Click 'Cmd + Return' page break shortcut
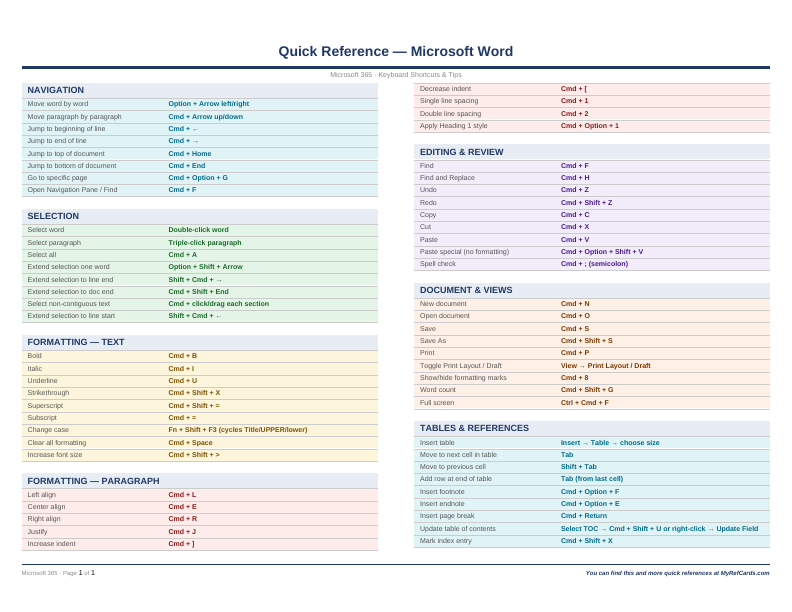 coord(584,516)
